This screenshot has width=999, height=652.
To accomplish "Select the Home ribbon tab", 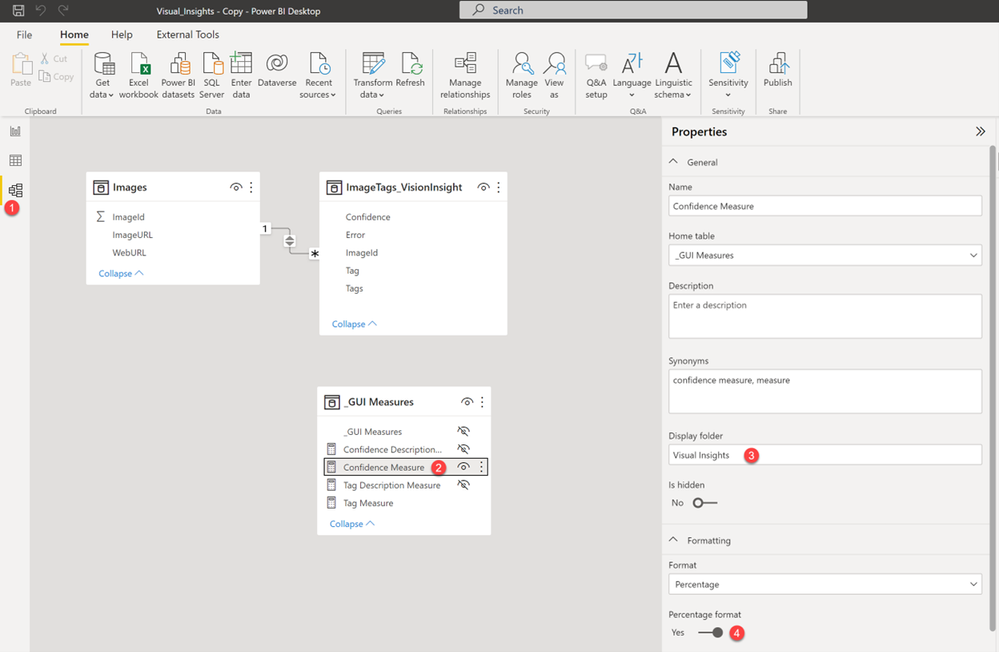I will pos(74,34).
